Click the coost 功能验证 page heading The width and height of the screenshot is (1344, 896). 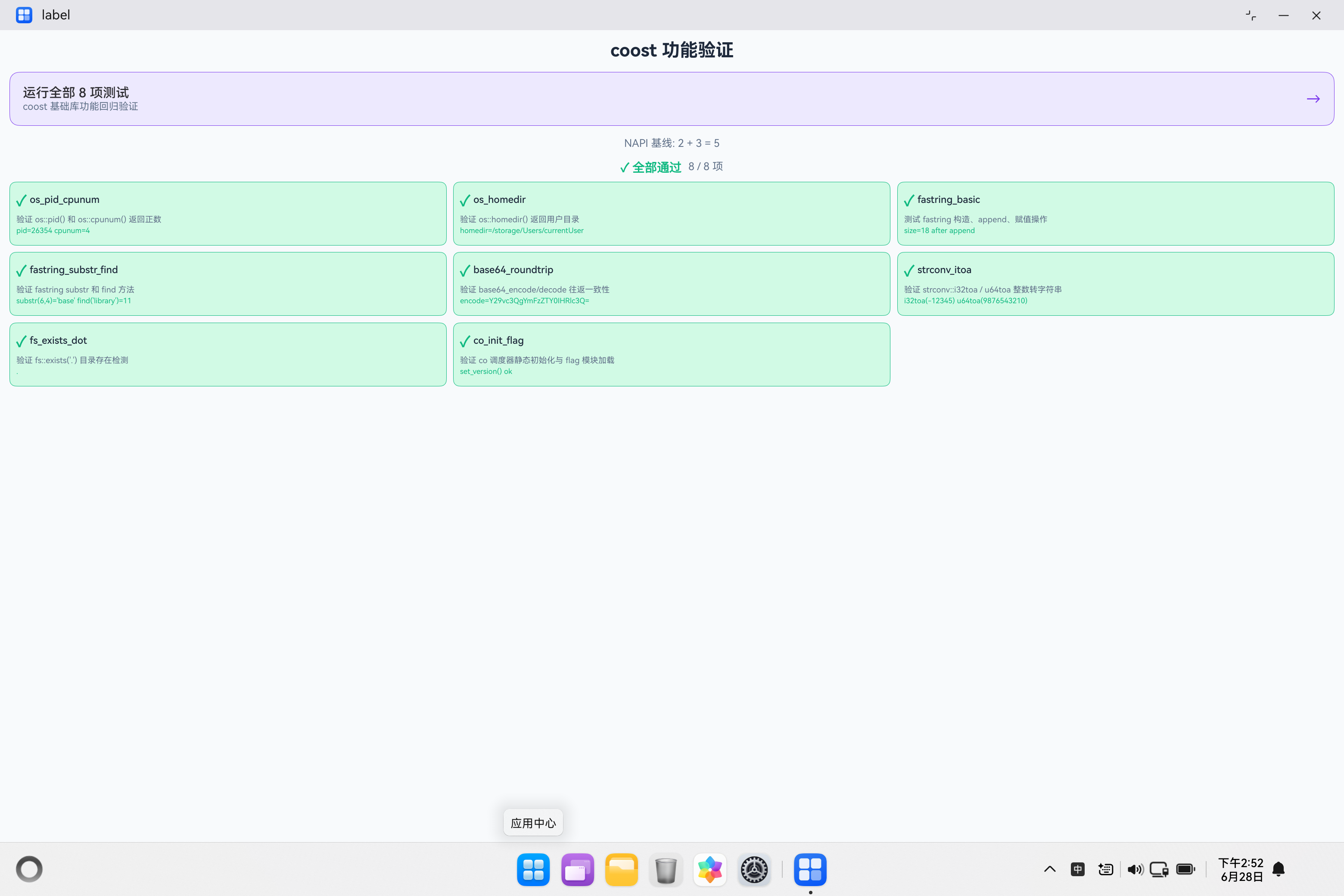point(672,50)
